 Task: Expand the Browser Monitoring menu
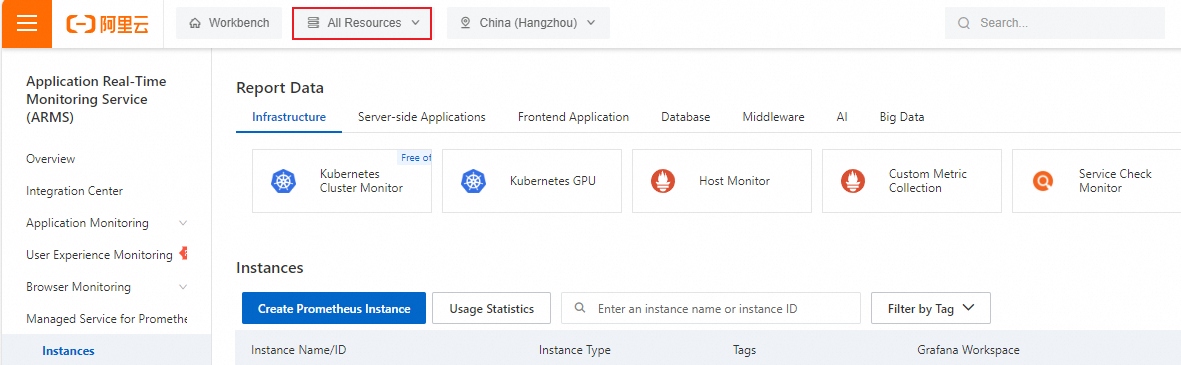point(107,287)
